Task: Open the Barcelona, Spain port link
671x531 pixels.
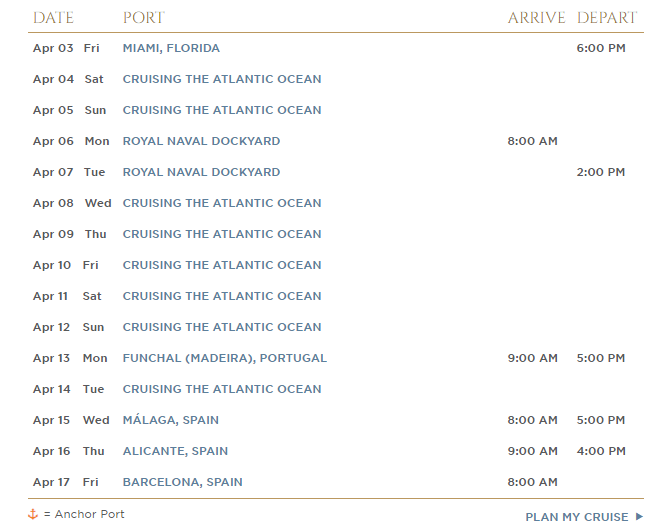Action: pos(183,482)
